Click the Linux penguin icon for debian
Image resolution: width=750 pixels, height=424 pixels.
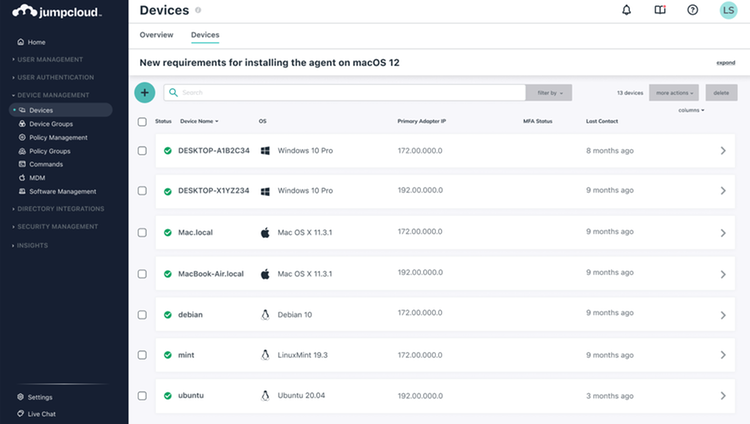pos(265,314)
